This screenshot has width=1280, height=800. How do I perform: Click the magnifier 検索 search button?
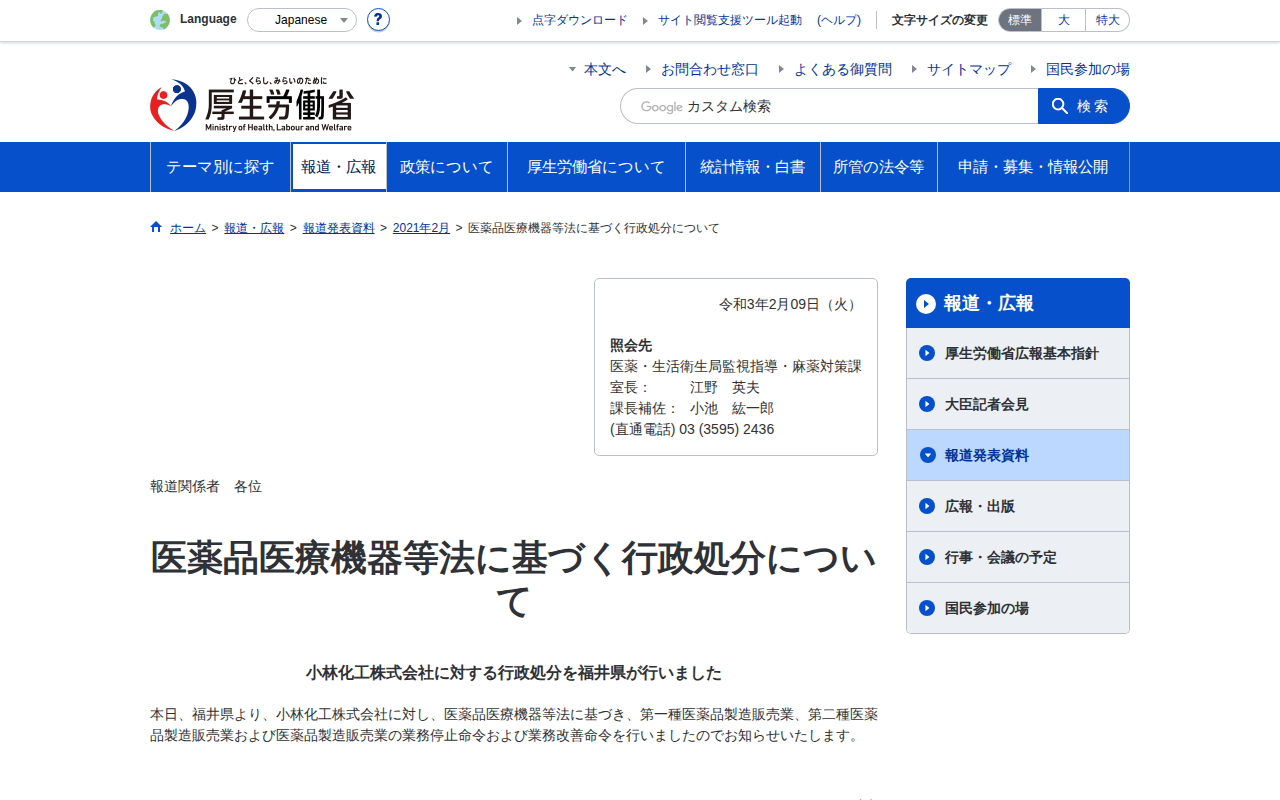(1084, 106)
